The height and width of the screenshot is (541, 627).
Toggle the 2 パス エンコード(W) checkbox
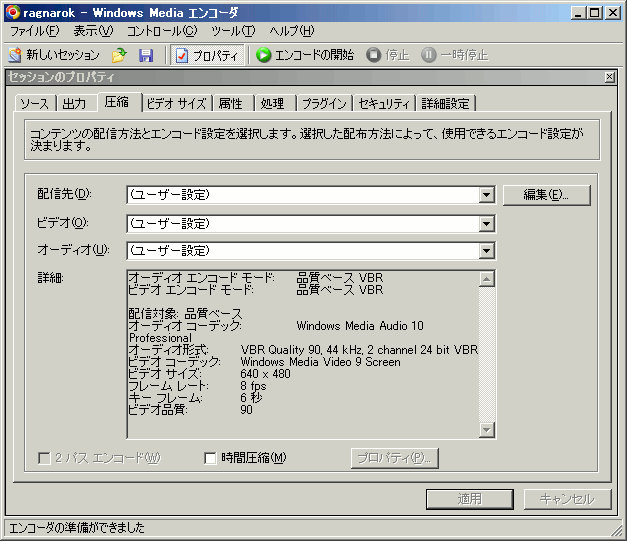click(44, 458)
